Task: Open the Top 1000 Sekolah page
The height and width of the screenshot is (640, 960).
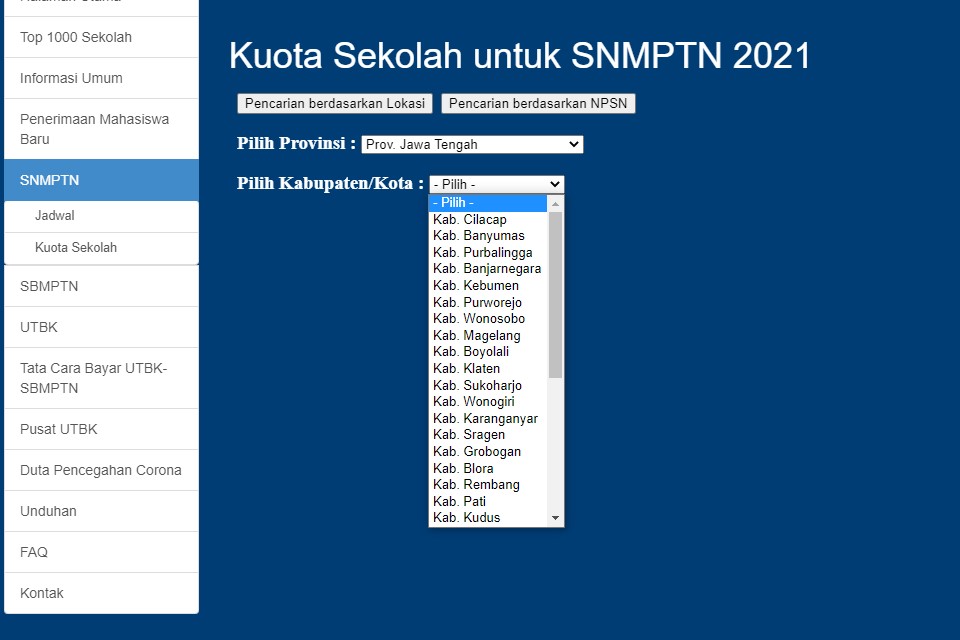Action: [x=101, y=37]
